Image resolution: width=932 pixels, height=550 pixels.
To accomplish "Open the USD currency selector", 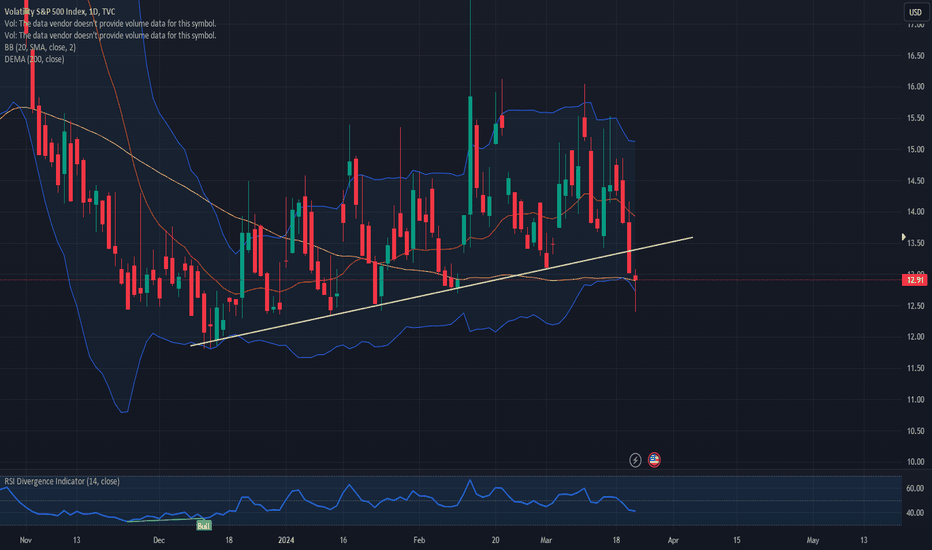I will click(915, 12).
